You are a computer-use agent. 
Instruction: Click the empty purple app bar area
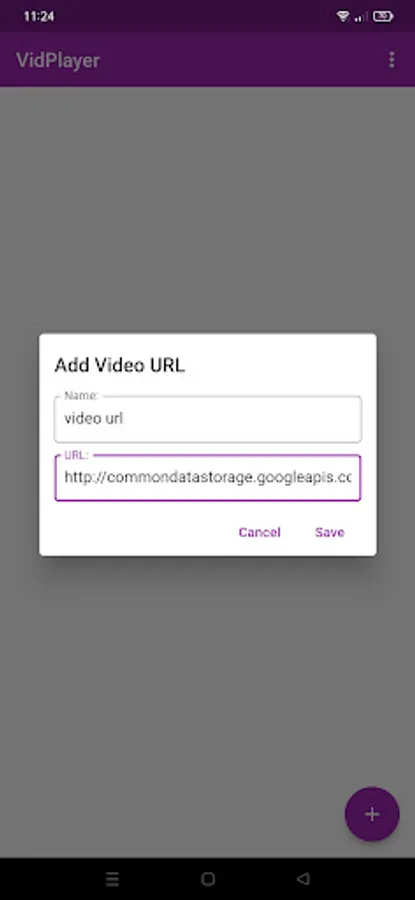click(241, 60)
